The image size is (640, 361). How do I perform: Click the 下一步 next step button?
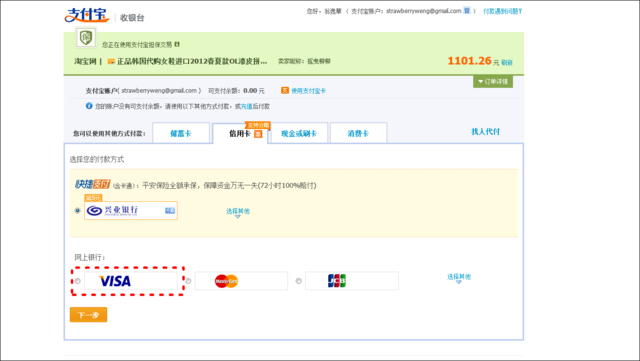(89, 315)
